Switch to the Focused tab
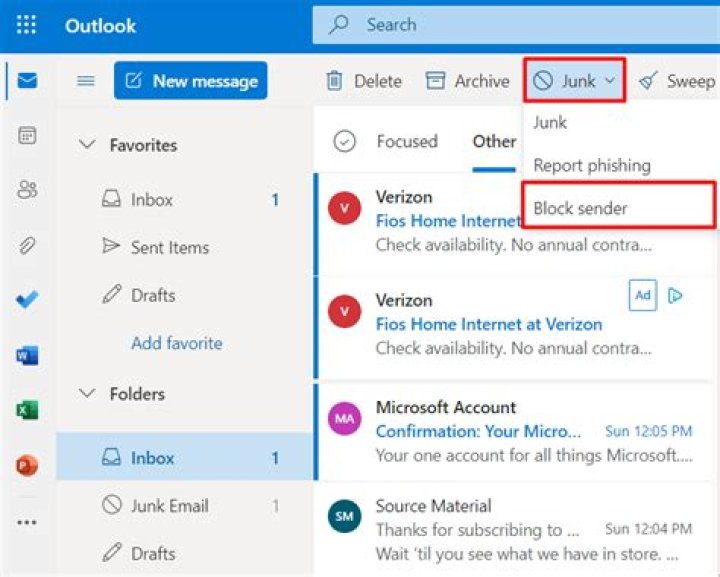 406,142
